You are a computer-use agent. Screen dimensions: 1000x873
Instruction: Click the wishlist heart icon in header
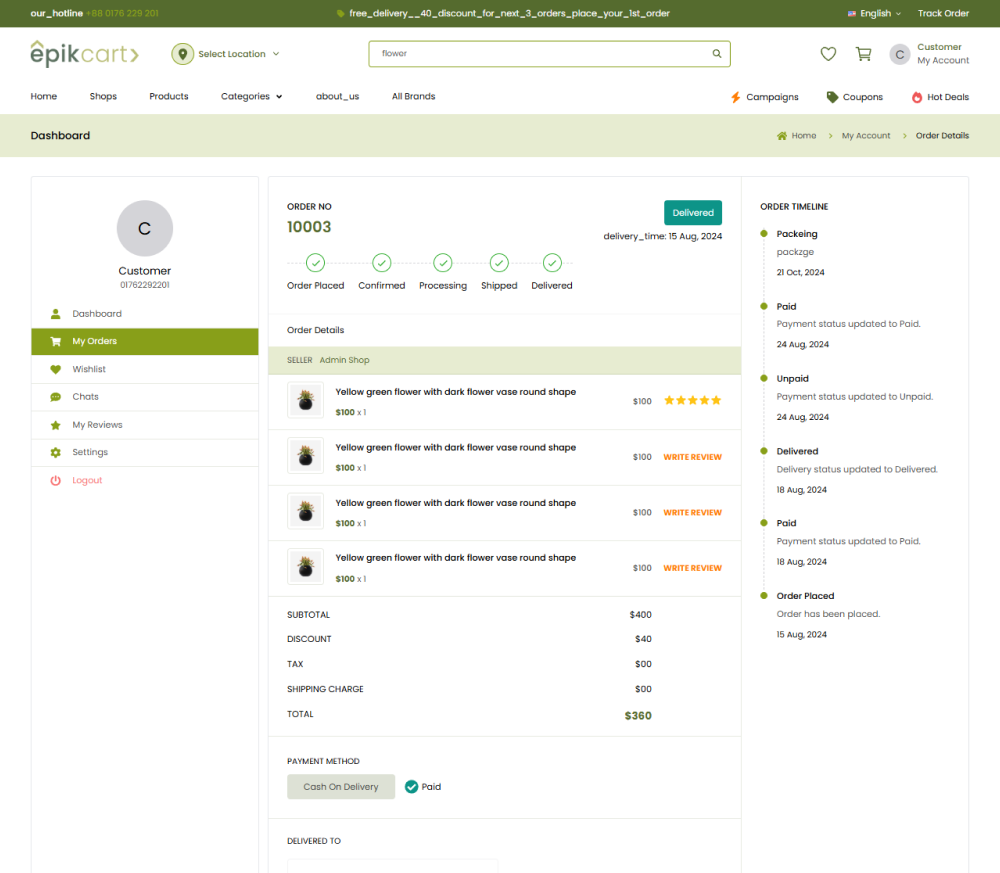pos(828,54)
